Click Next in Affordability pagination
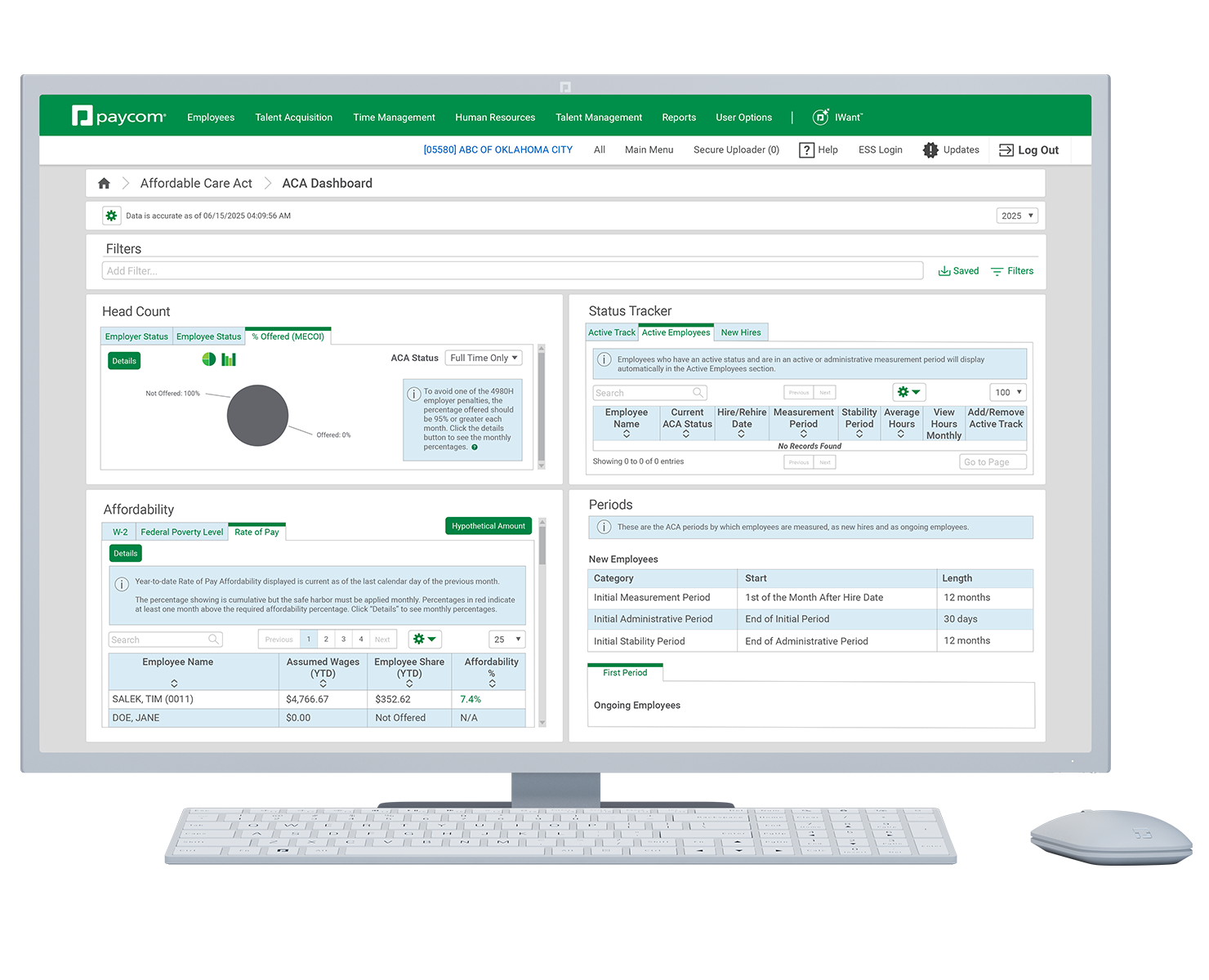 [382, 639]
